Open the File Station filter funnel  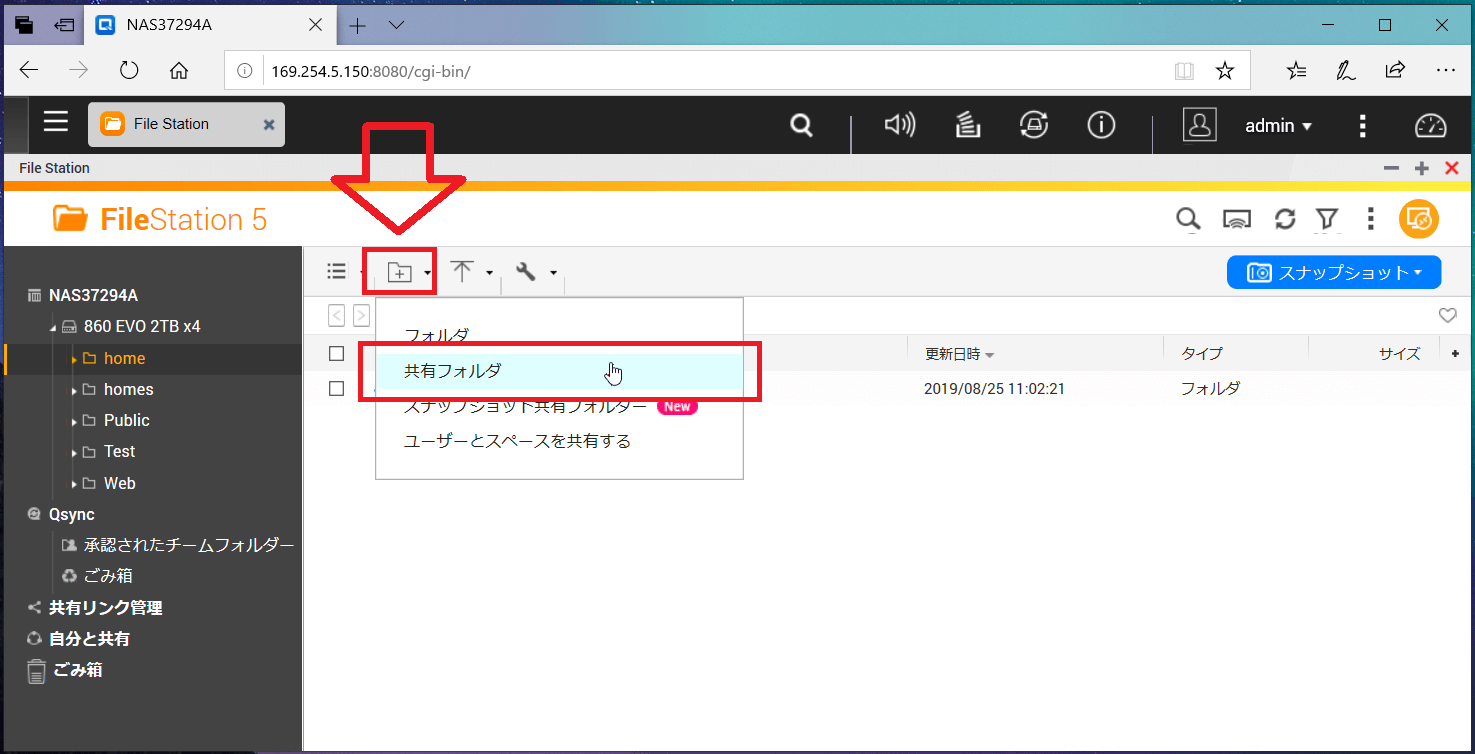click(x=1326, y=219)
